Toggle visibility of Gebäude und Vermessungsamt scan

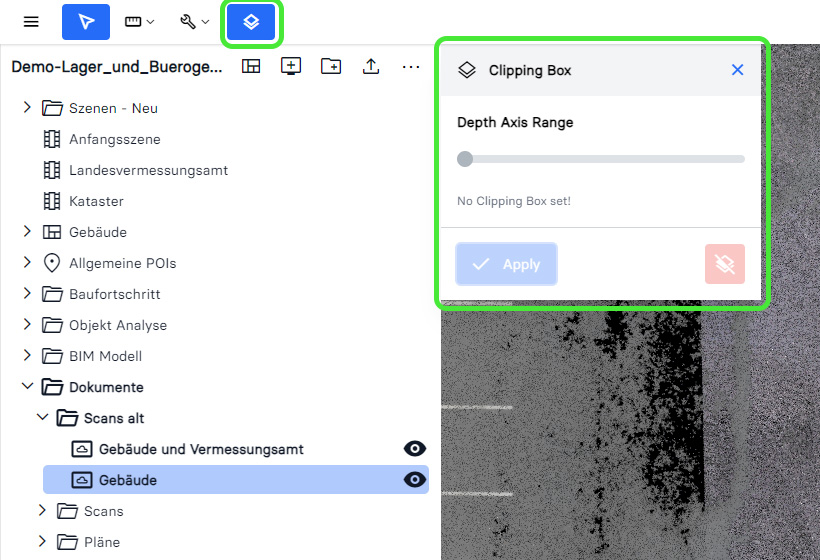pos(414,449)
